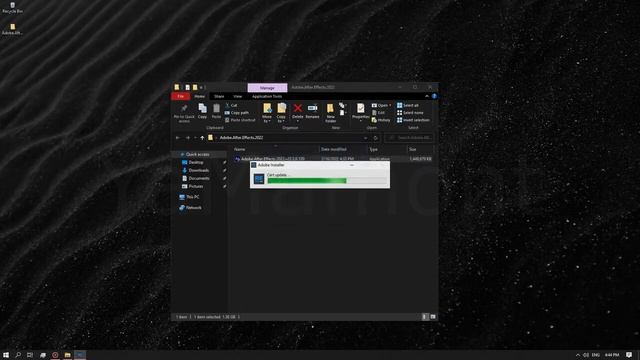
Task: Open the Windows Start menu
Action: pyautogui.click(x=6, y=355)
